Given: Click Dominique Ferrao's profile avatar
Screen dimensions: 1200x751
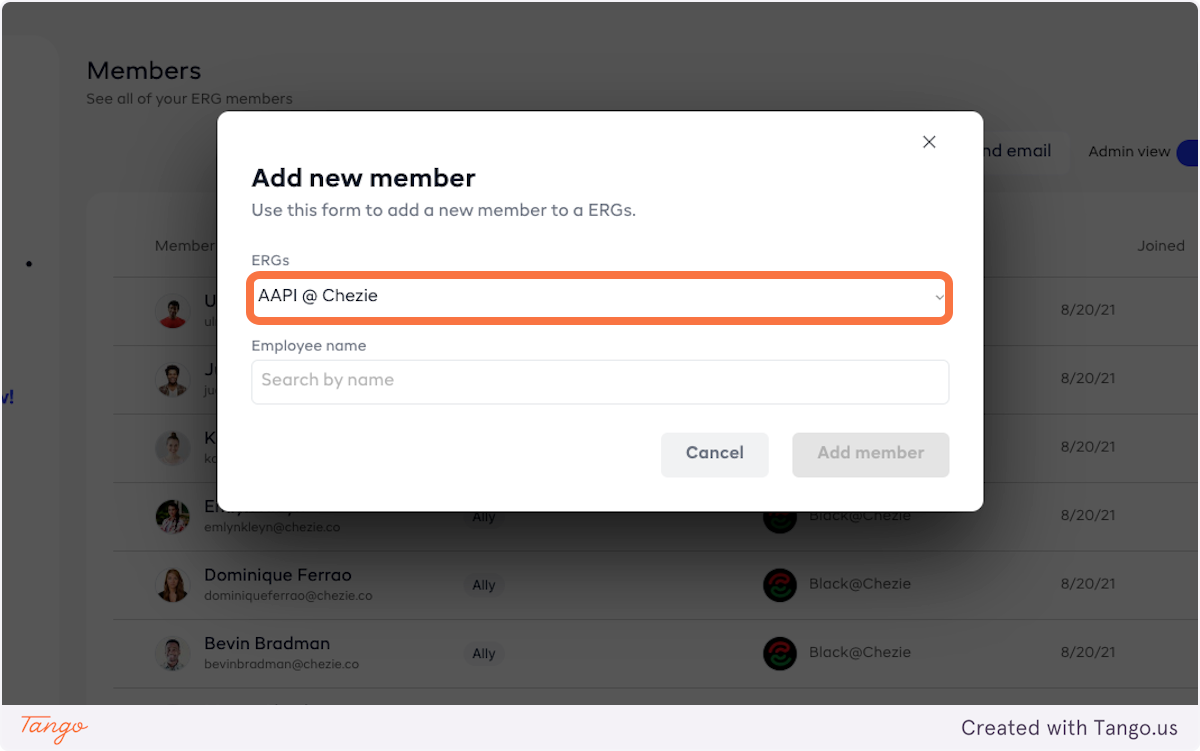Looking at the screenshot, I should point(172,585).
